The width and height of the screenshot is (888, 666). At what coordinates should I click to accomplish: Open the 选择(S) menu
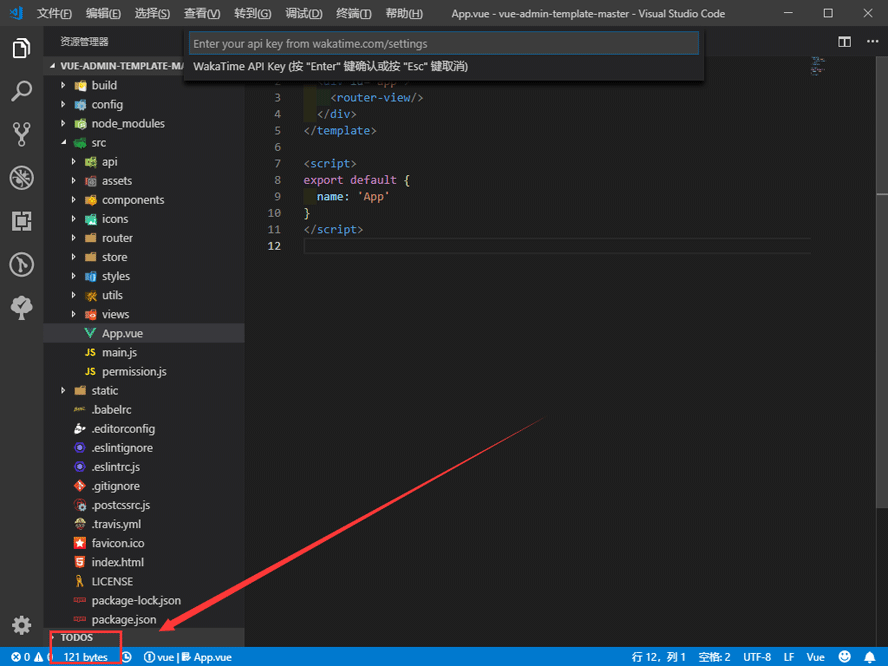(152, 14)
